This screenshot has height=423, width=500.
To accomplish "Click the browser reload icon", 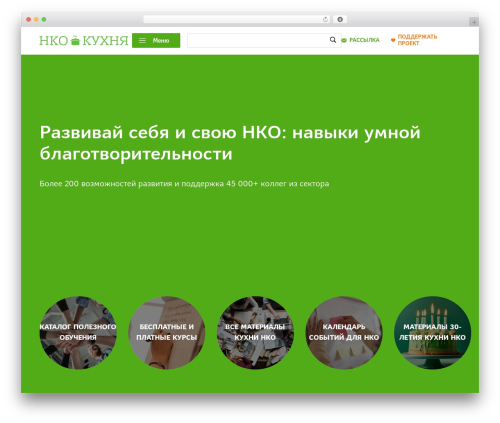I will coord(325,20).
